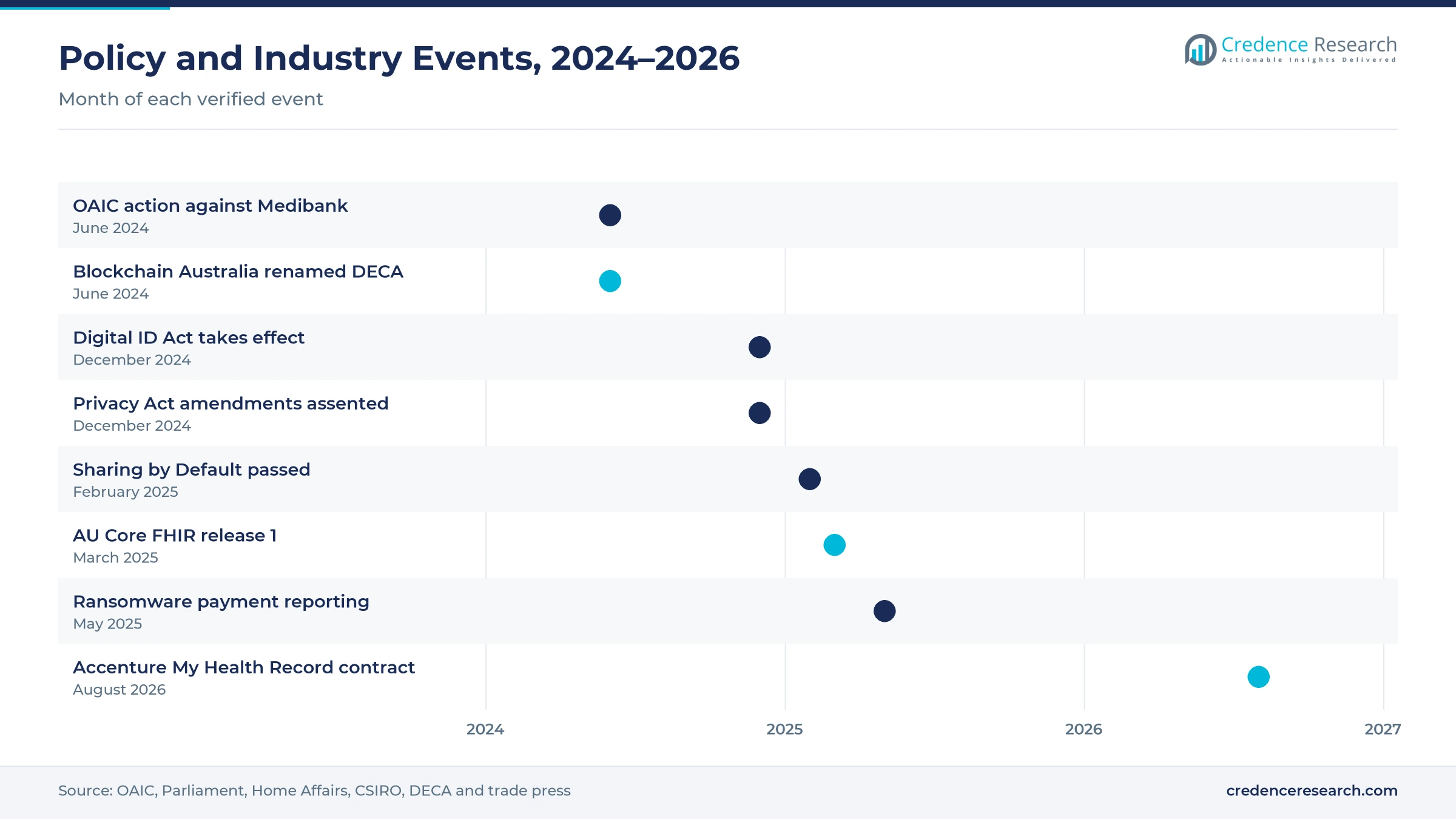Viewport: 1456px width, 819px height.
Task: Click the 2024 axis label
Action: 485,729
